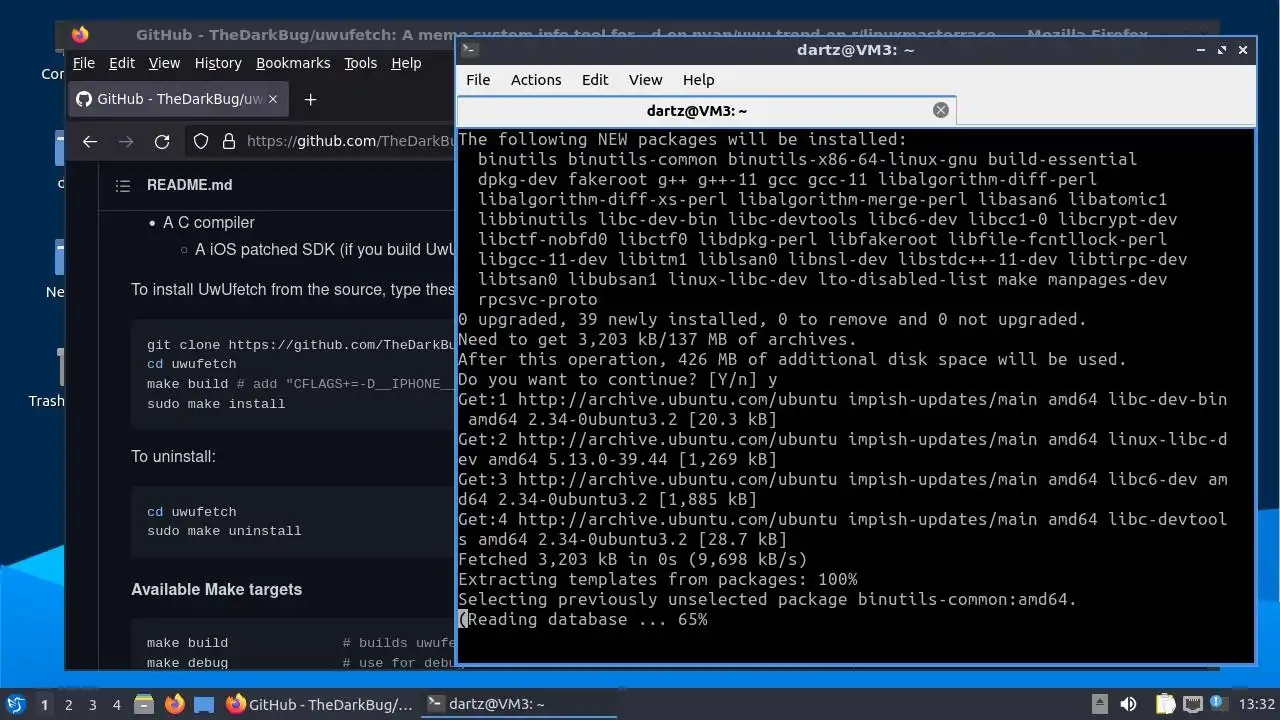This screenshot has height=720, width=1280.
Task: Open README.md table of contents icon
Action: click(123, 185)
